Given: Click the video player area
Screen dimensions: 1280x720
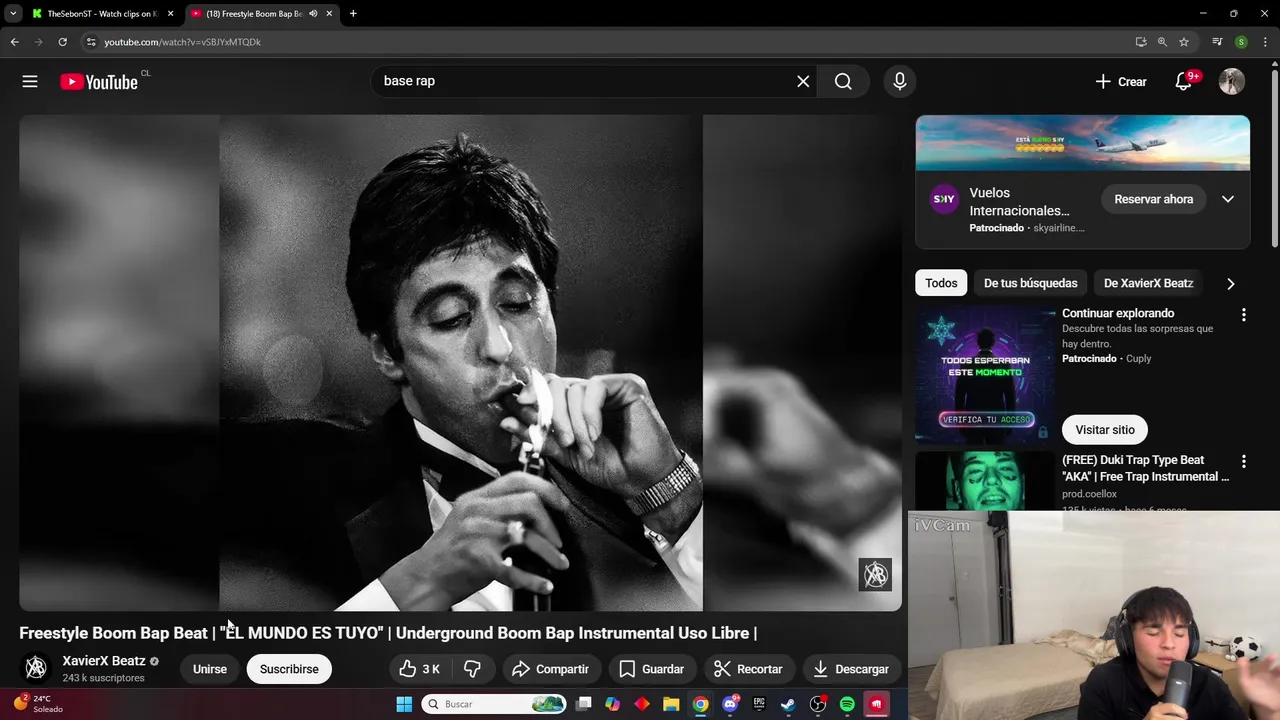Looking at the screenshot, I should tap(460, 362).
